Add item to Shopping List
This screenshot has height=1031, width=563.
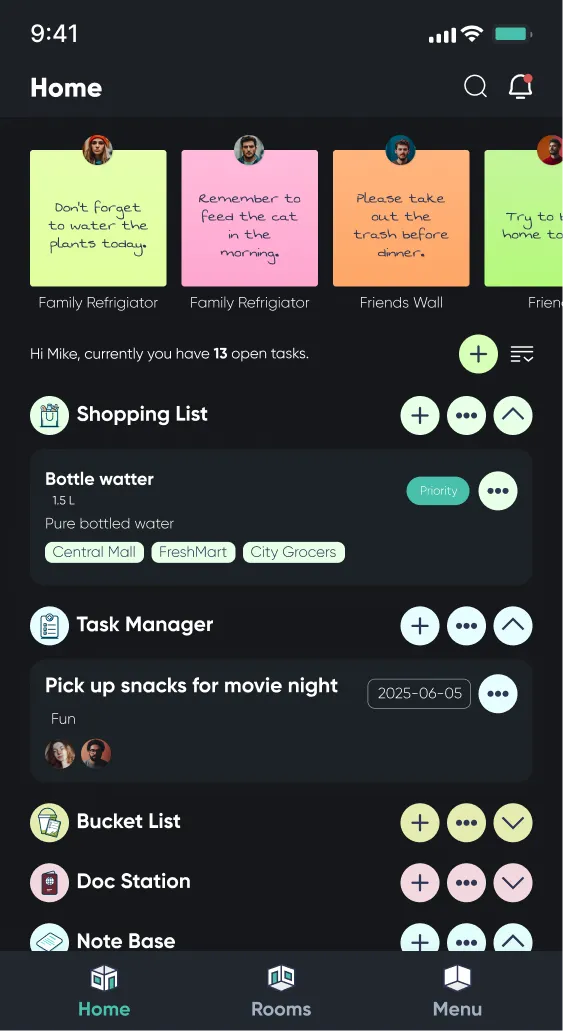pos(420,416)
